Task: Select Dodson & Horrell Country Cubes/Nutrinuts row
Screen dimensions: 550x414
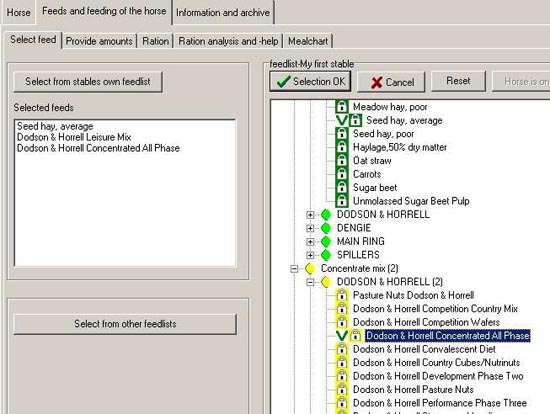Action: coord(436,362)
